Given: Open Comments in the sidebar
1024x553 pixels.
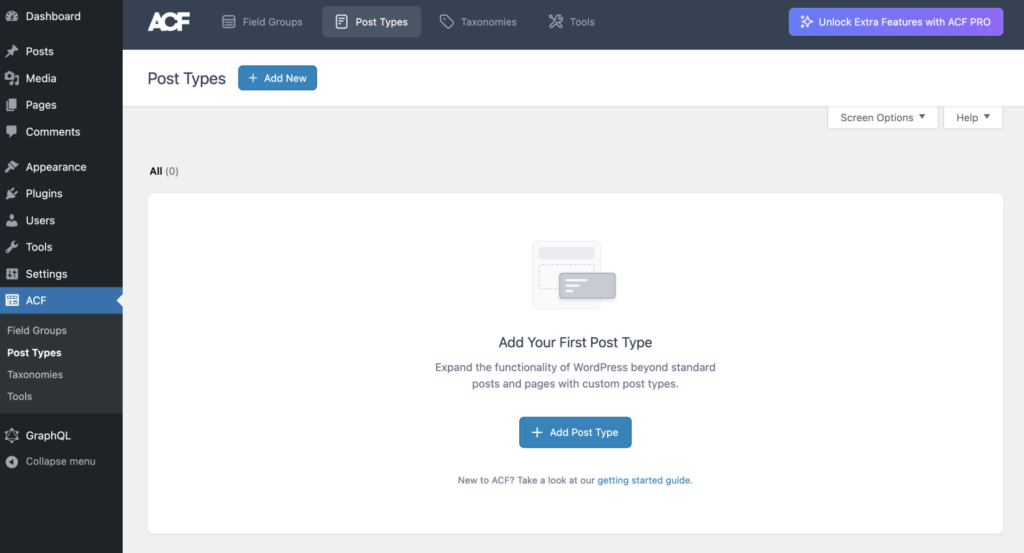Looking at the screenshot, I should click(52, 132).
